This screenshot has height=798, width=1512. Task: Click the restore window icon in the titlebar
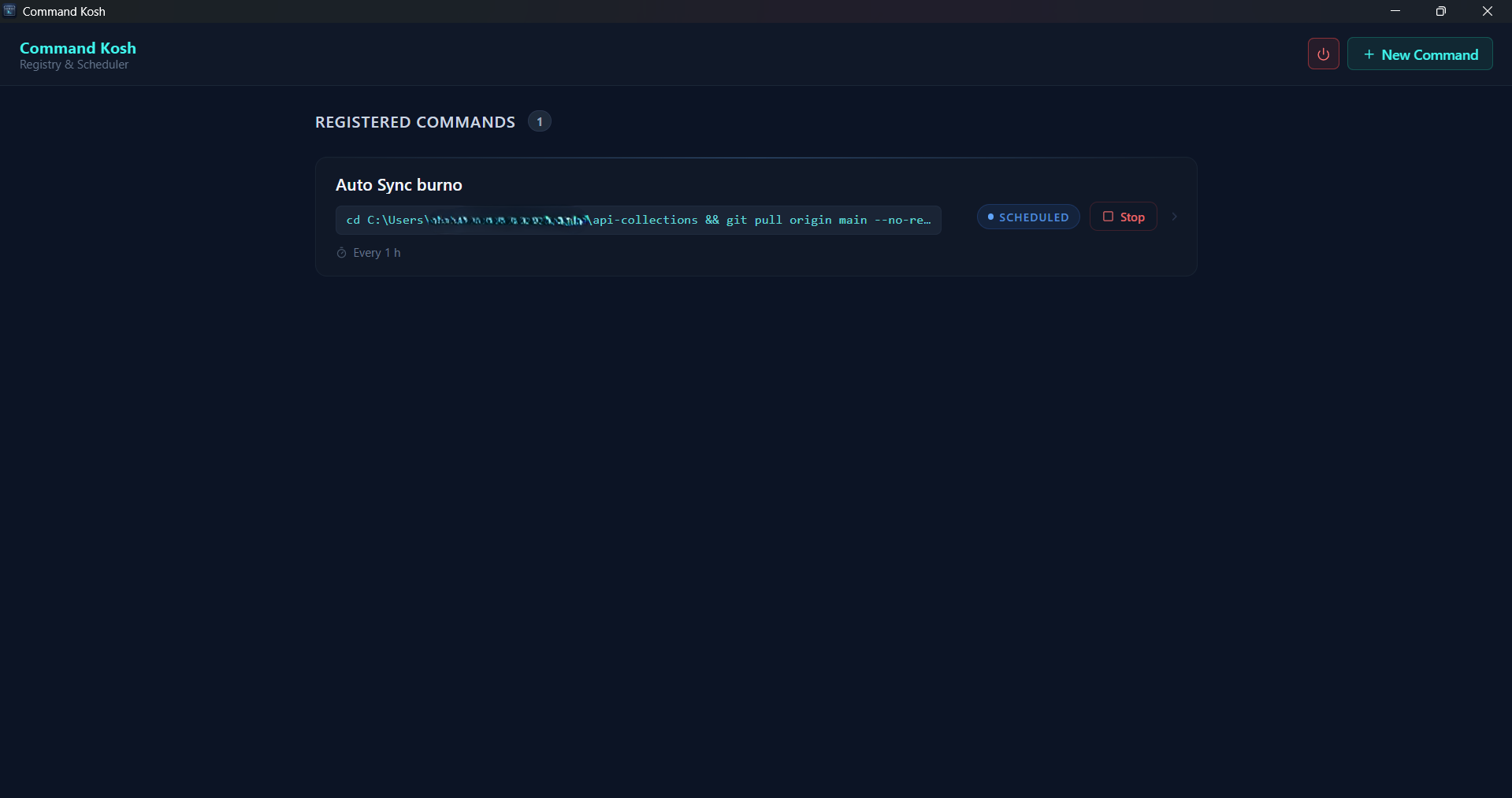click(1441, 11)
